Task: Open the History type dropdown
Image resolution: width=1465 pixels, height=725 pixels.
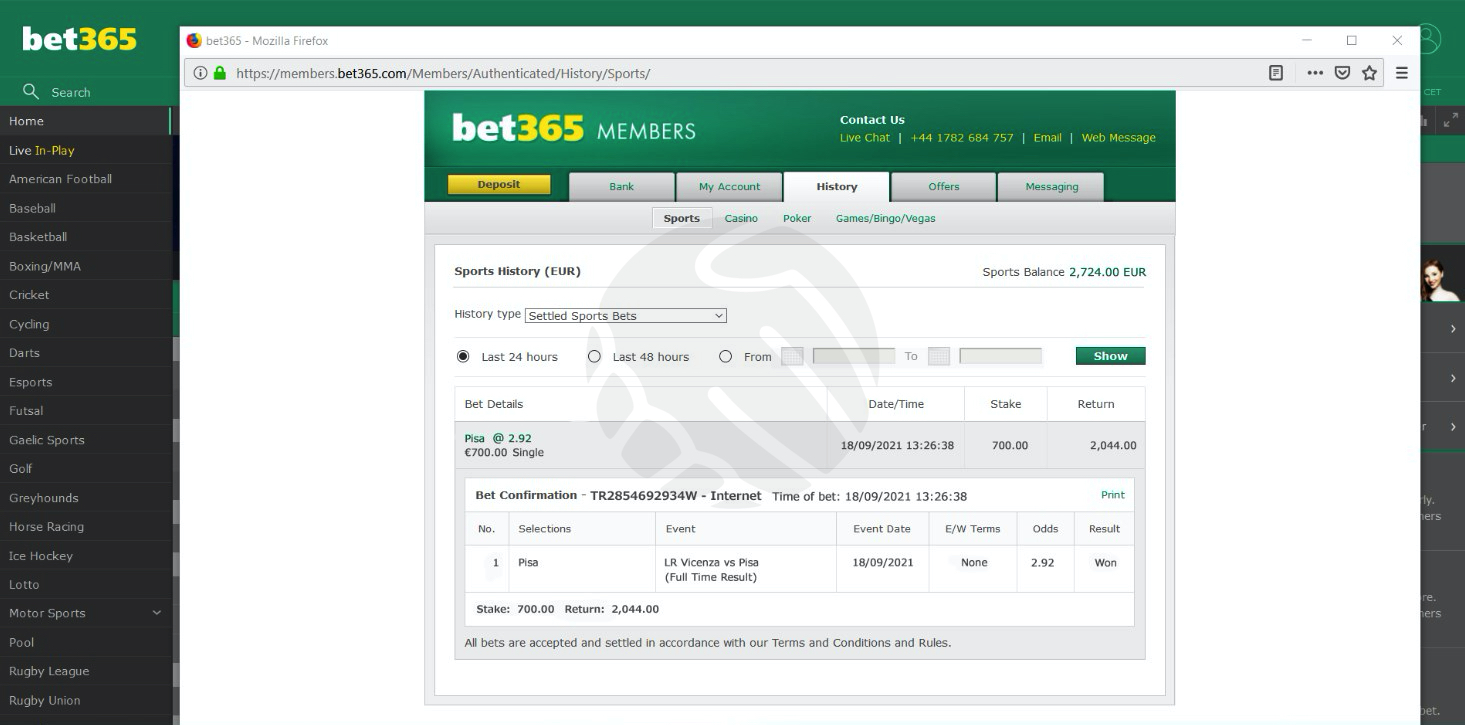Action: click(626, 316)
